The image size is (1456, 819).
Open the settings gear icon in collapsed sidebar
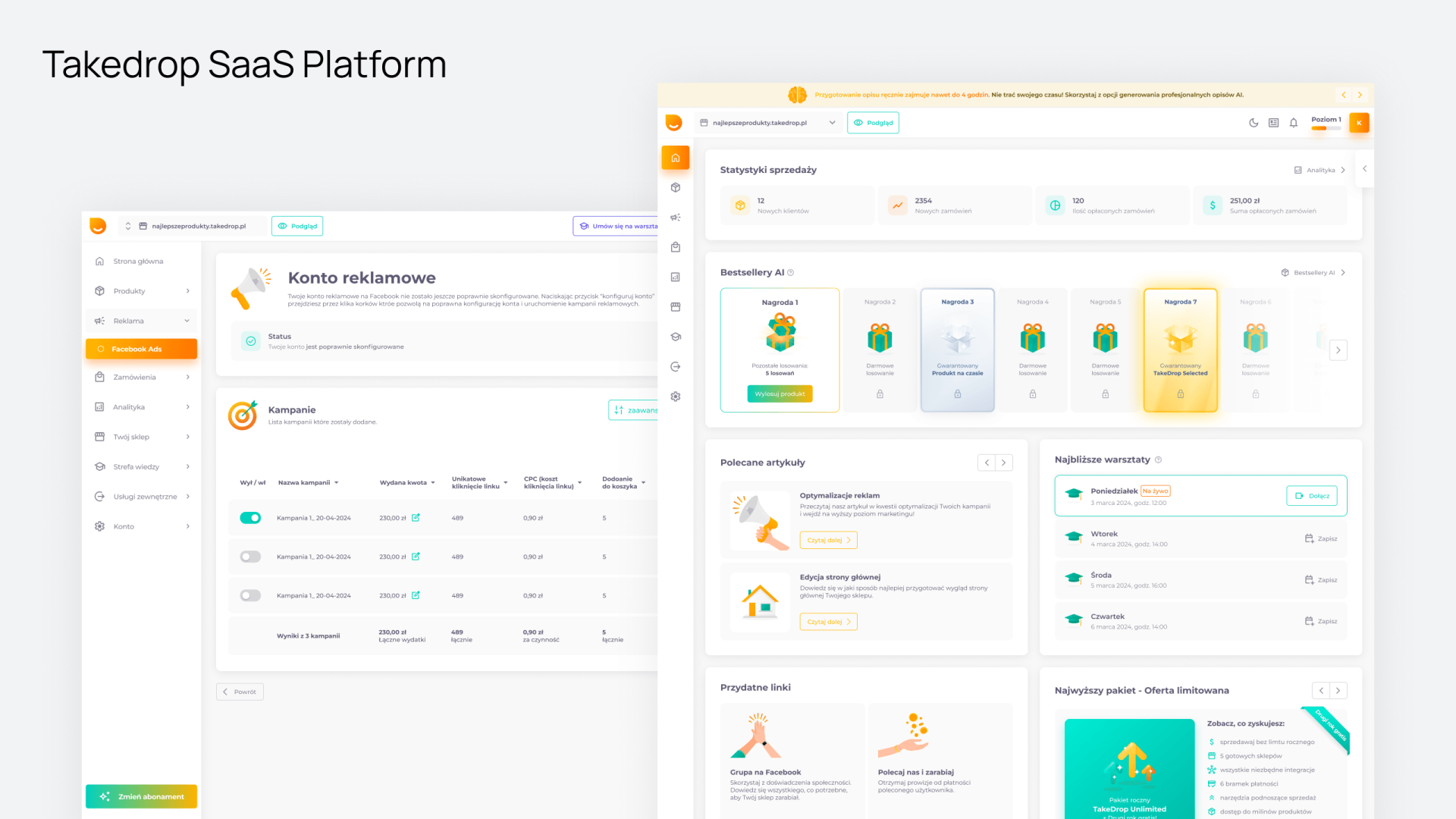pyautogui.click(x=675, y=397)
